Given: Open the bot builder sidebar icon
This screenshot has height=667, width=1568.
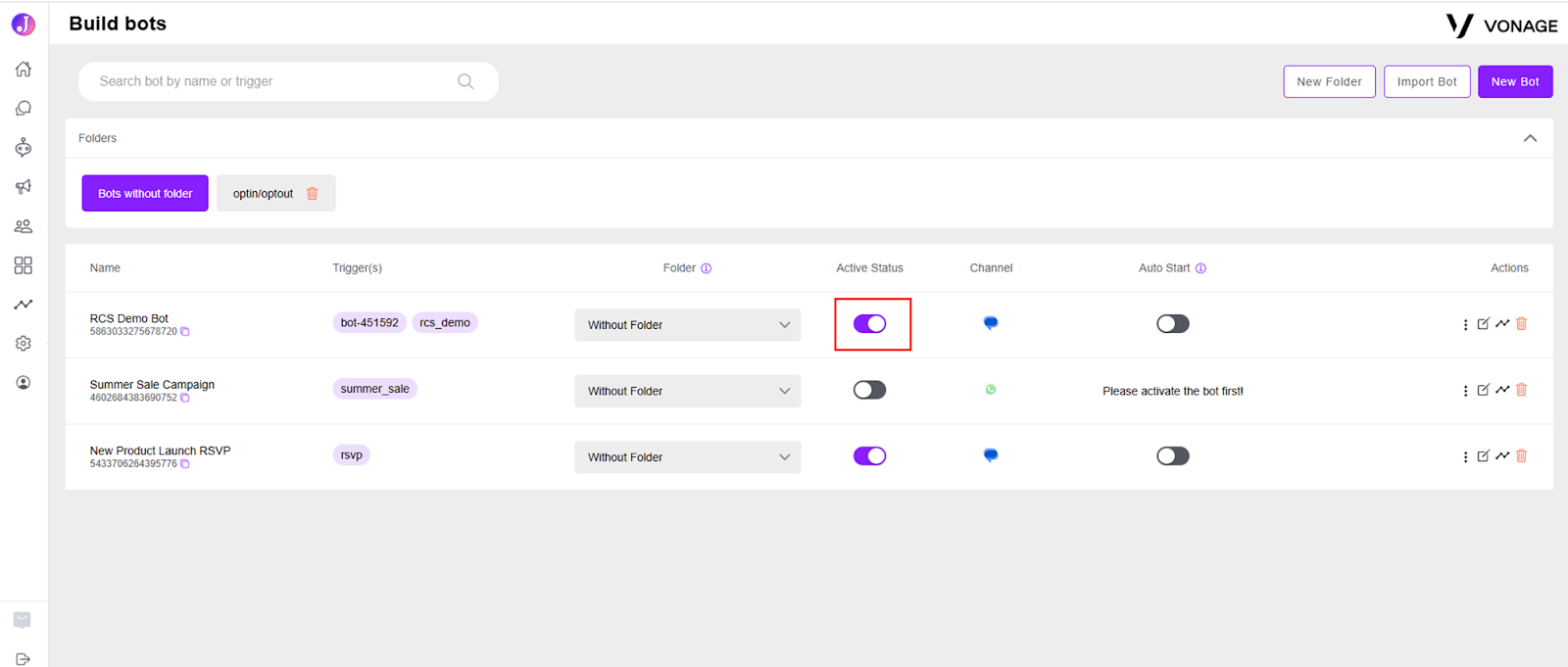Looking at the screenshot, I should tap(24, 147).
